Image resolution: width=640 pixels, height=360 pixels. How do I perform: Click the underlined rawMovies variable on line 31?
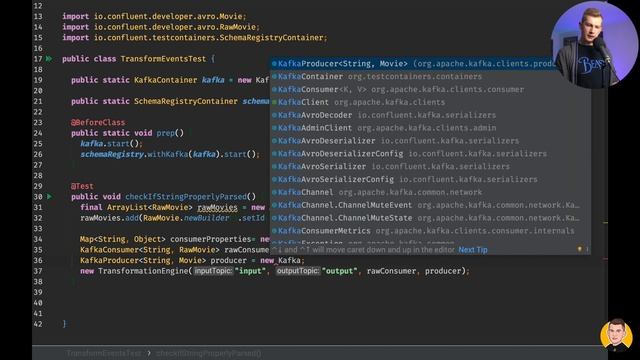tap(217, 207)
